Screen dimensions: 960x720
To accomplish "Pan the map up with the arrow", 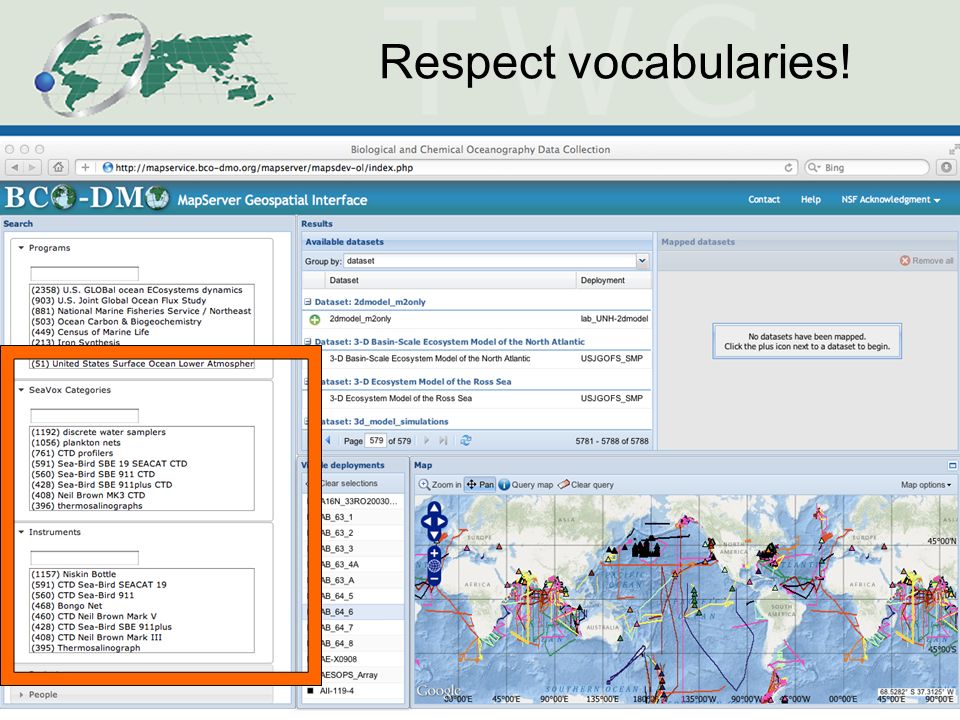I will [x=434, y=508].
